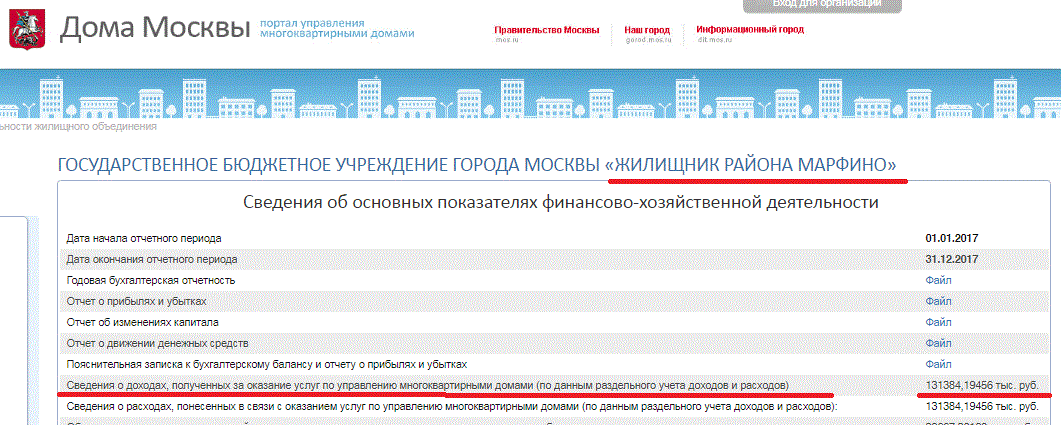Click the Отчет о движении денежных средств label
Viewport: 1061px width, 425px height.
point(158,343)
